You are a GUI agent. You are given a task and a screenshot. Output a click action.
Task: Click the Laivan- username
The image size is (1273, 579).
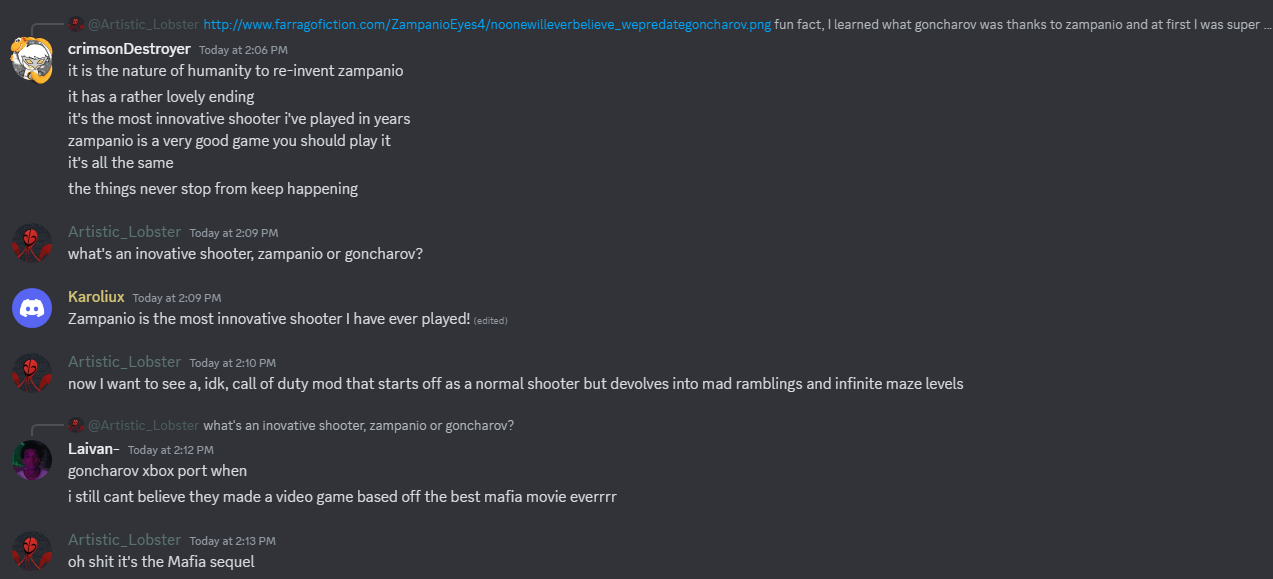(x=94, y=449)
